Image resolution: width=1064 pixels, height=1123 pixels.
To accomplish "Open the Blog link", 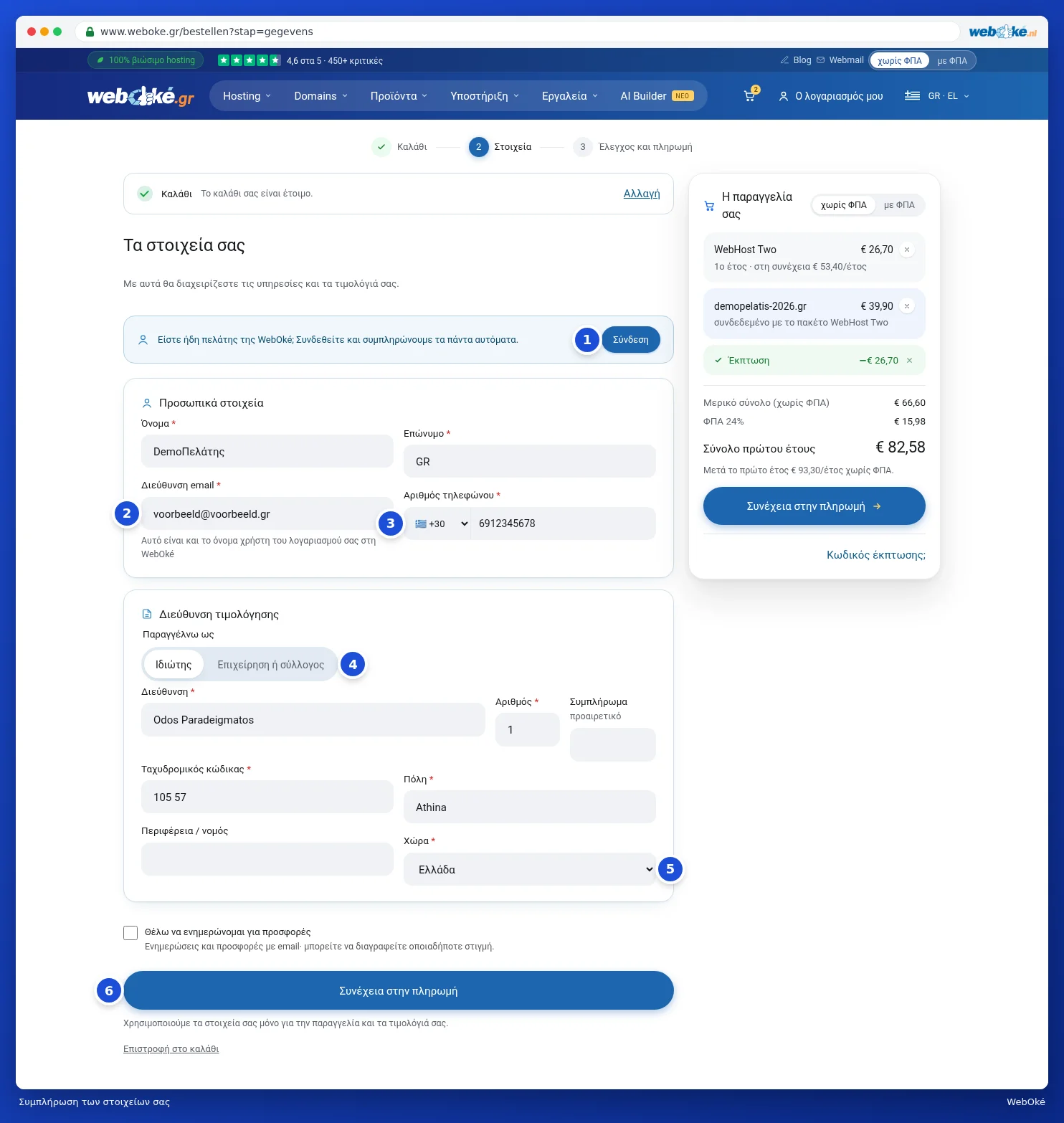I will coord(797,60).
